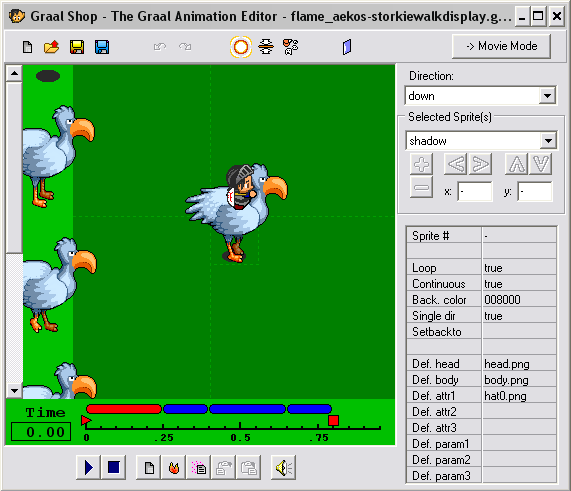Click the right arrow sprite button
Image resolution: width=571 pixels, height=491 pixels.
tap(480, 164)
